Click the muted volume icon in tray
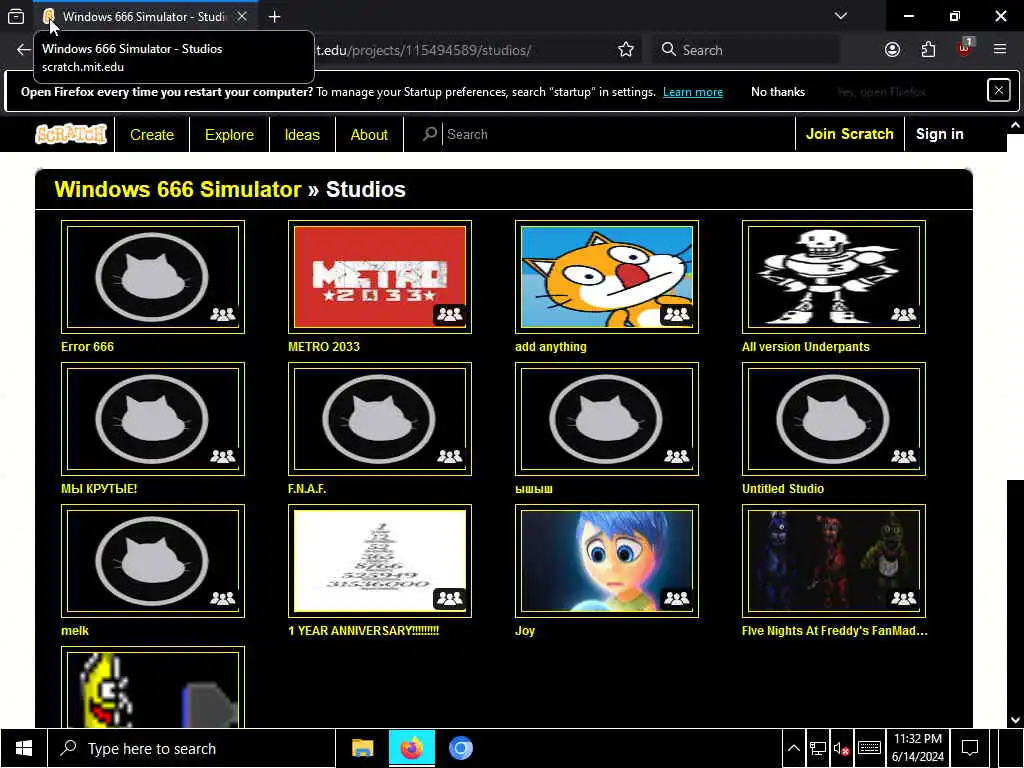1024x768 pixels. pos(841,748)
